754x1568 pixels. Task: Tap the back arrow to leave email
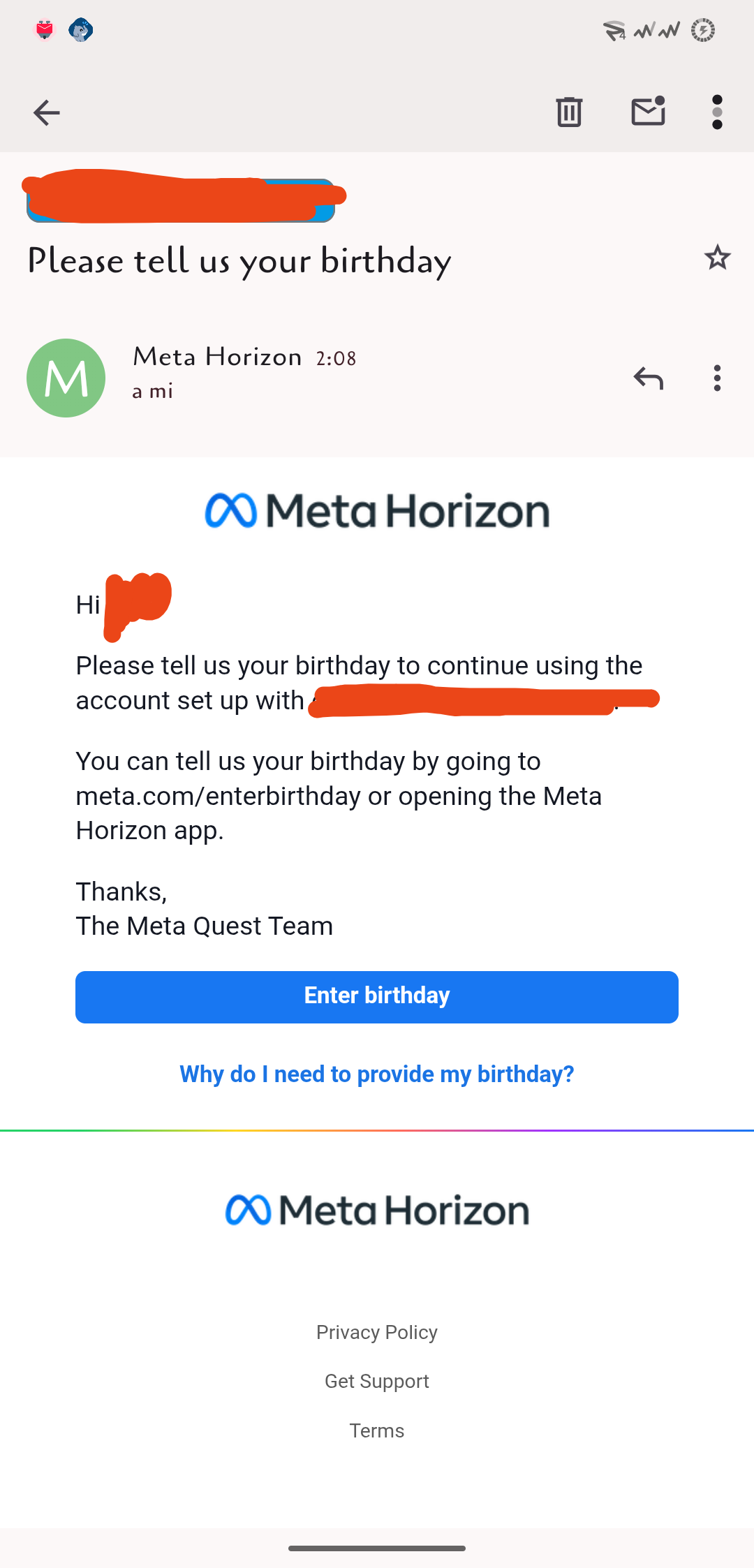coord(47,112)
